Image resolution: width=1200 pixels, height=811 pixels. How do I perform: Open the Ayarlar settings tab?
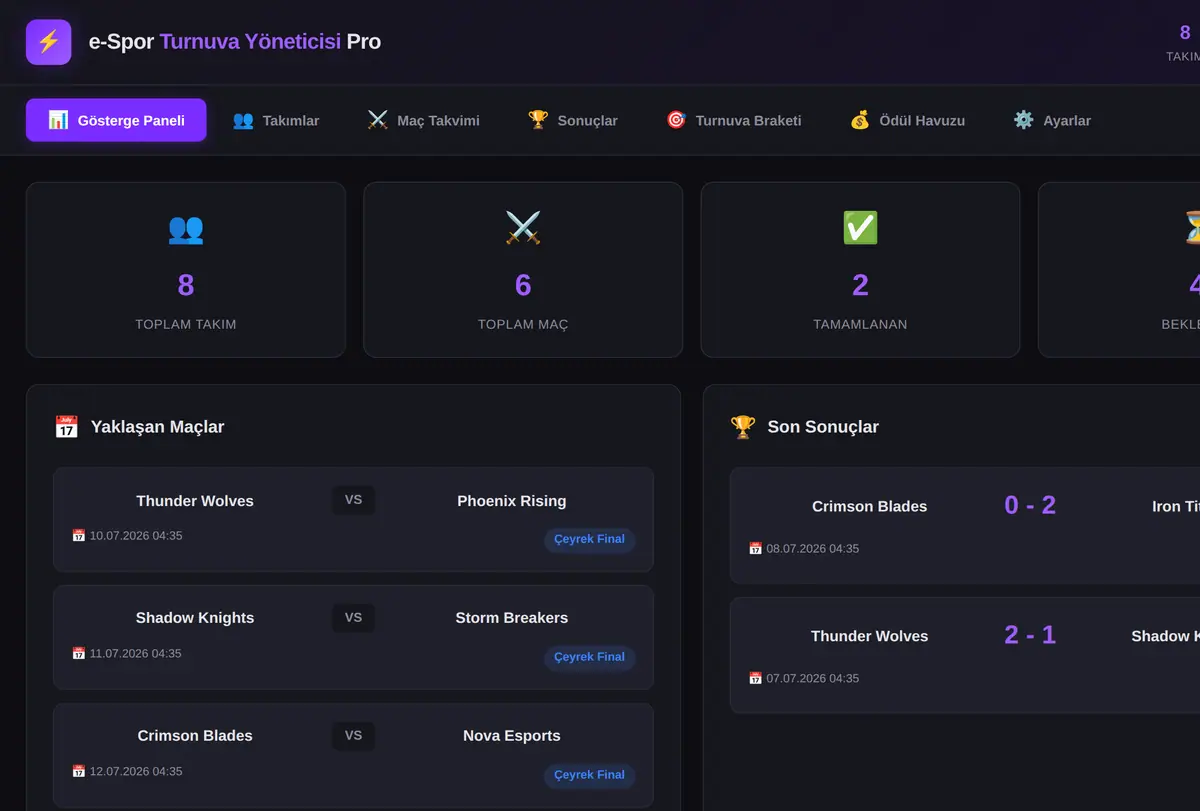pos(1052,120)
